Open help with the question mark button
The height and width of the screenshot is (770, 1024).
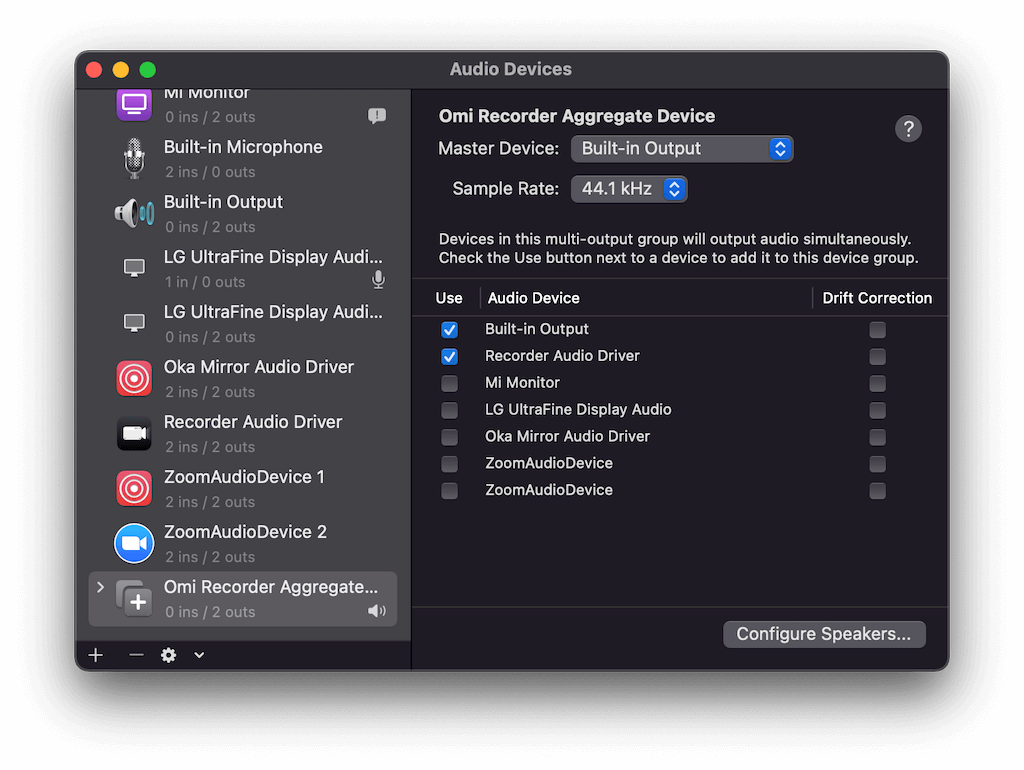pos(908,128)
